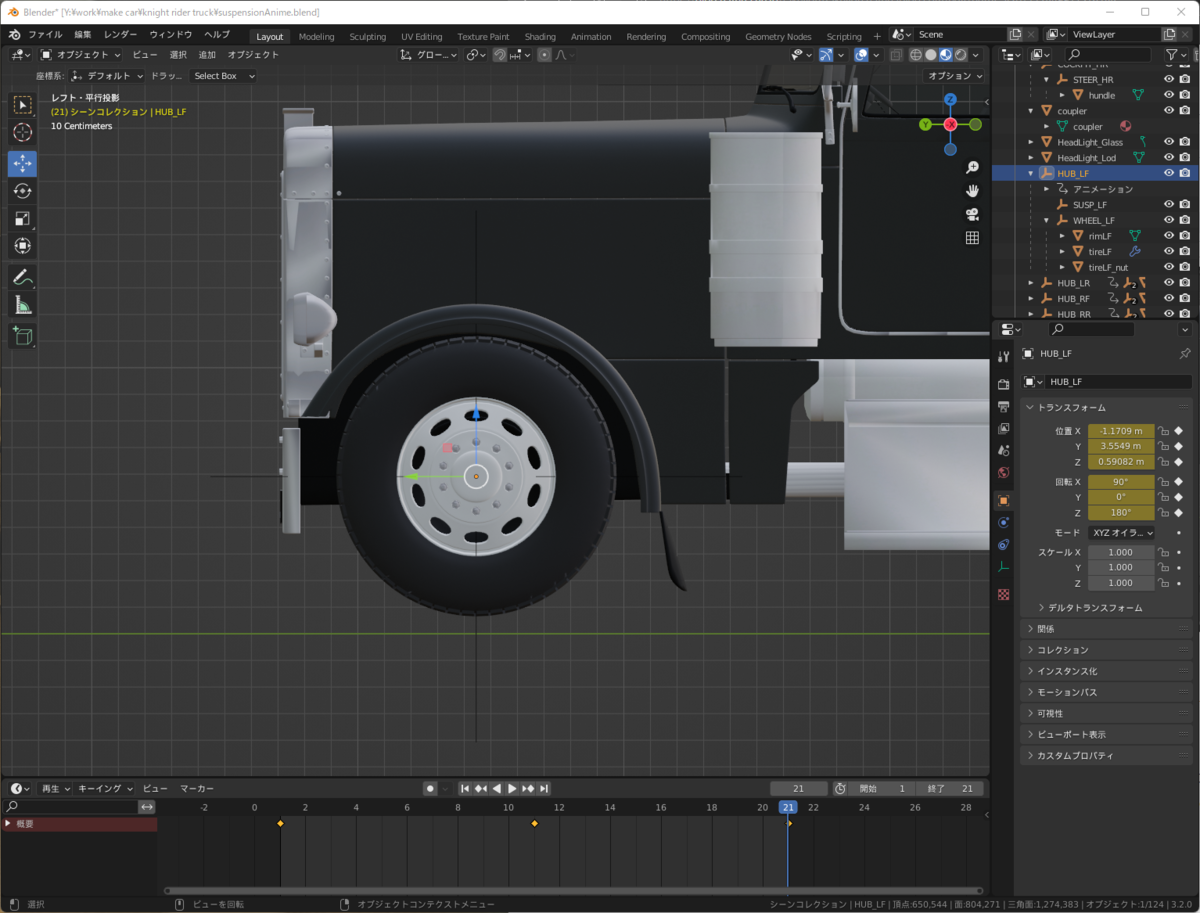Hide HUB_LF in the outliner with the eye icon
The width and height of the screenshot is (1200, 913).
coord(1168,173)
